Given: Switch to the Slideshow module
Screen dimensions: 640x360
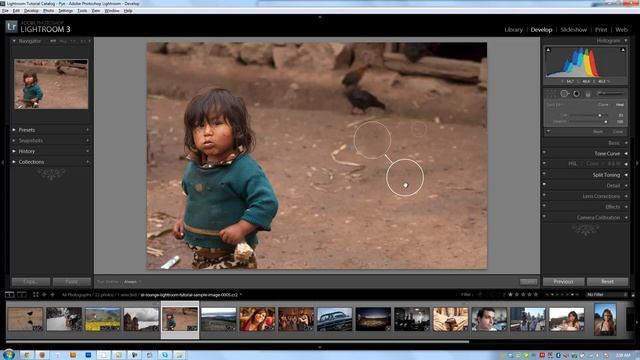Looking at the screenshot, I should click(573, 30).
